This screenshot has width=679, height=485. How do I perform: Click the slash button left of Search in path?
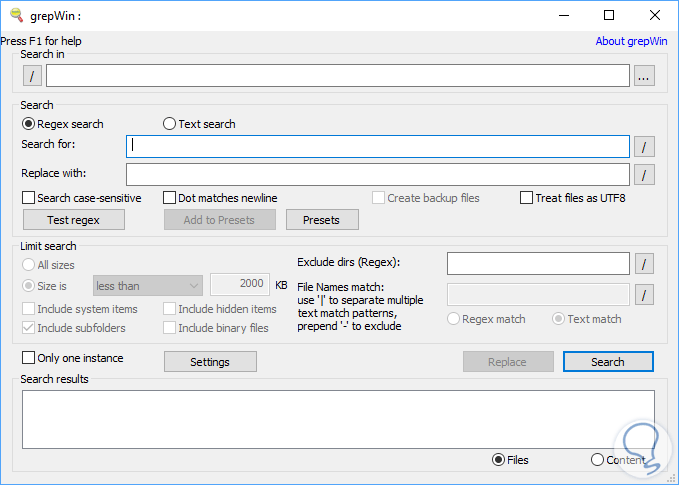tap(32, 76)
